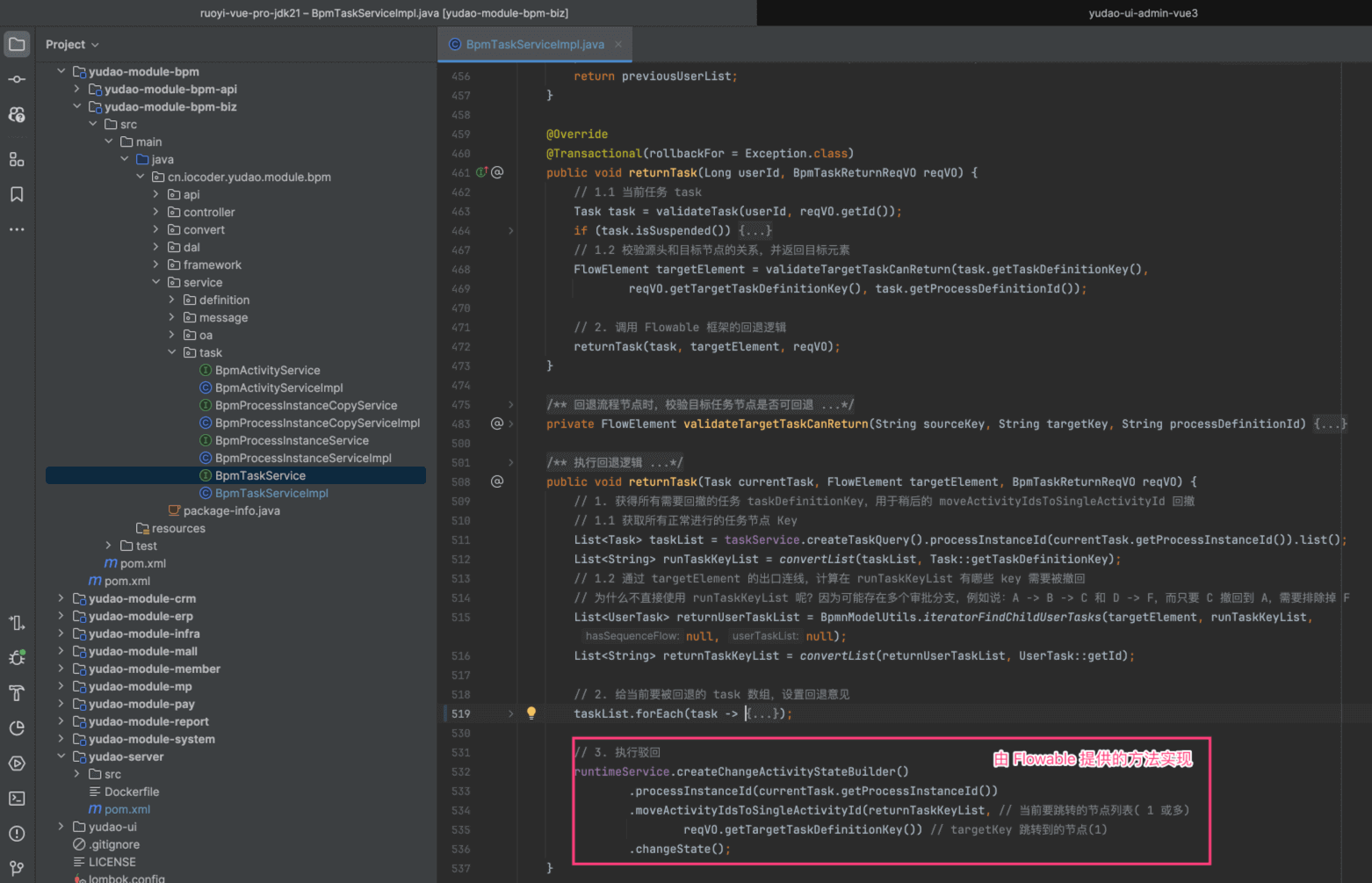This screenshot has width=1372, height=883.
Task: Open the Structure tool window
Action: [x=17, y=159]
